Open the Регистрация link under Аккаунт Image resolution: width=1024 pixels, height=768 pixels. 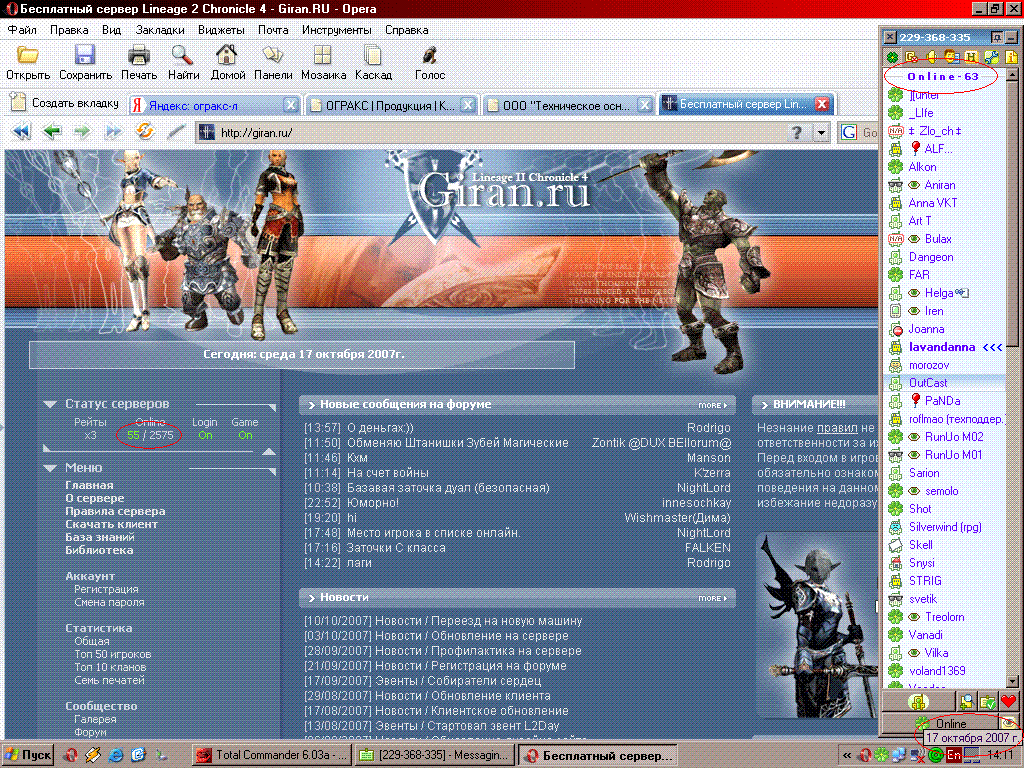tap(106, 590)
